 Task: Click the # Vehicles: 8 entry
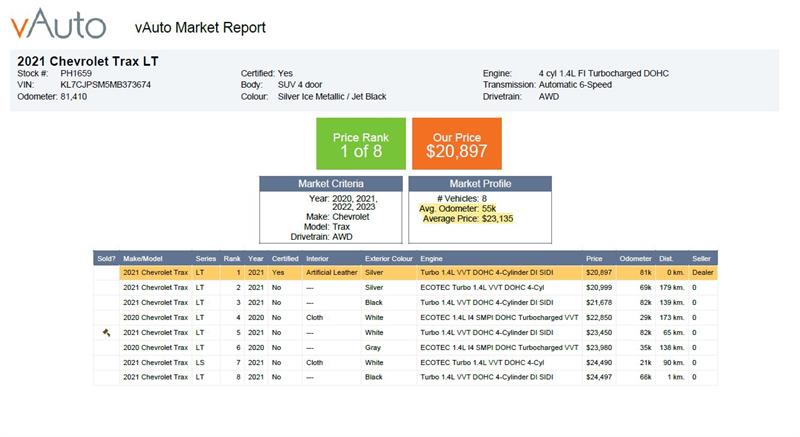(x=462, y=198)
